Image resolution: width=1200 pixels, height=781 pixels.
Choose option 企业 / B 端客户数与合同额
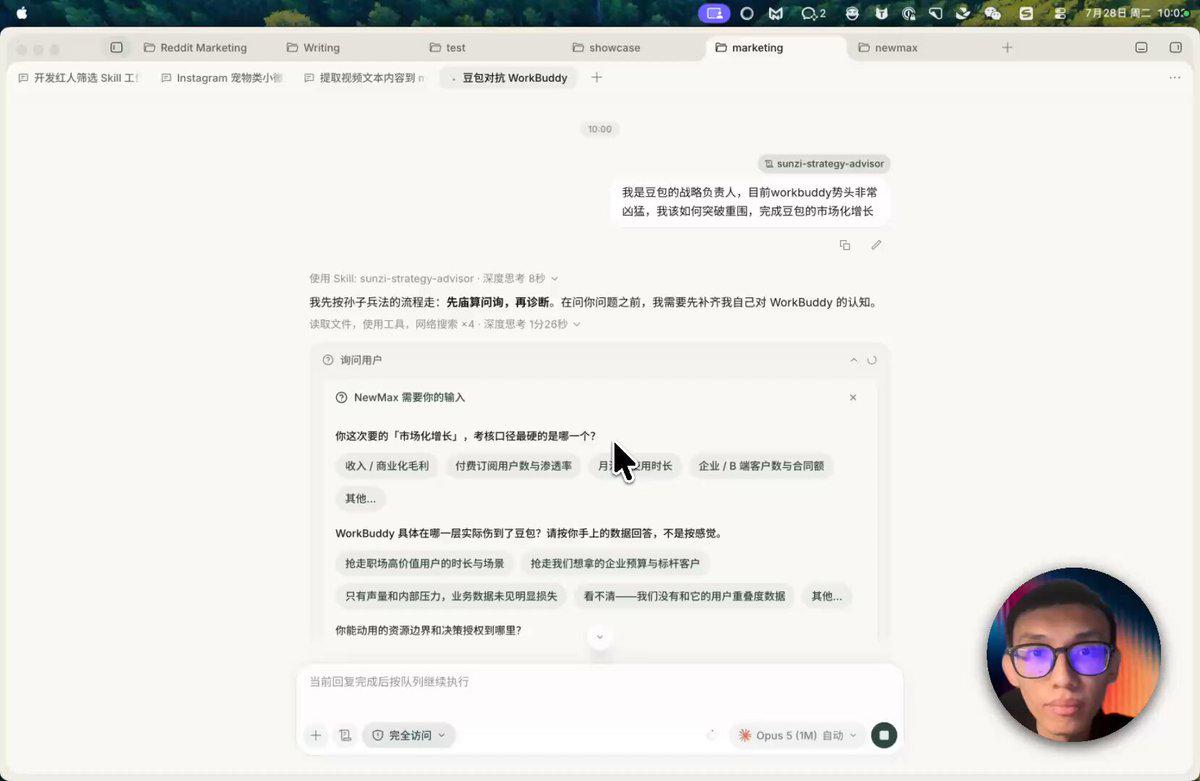[761, 466]
